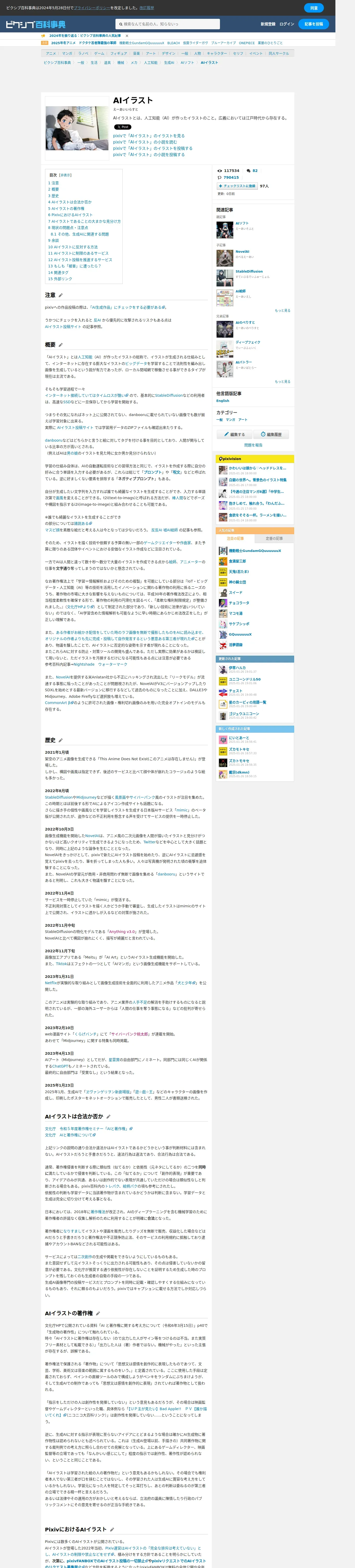Click the eye view count icon
355x1568 pixels.
220,171
